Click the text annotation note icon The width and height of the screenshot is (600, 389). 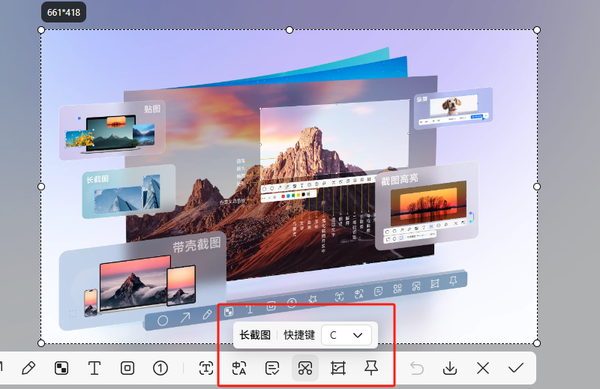tap(272, 368)
